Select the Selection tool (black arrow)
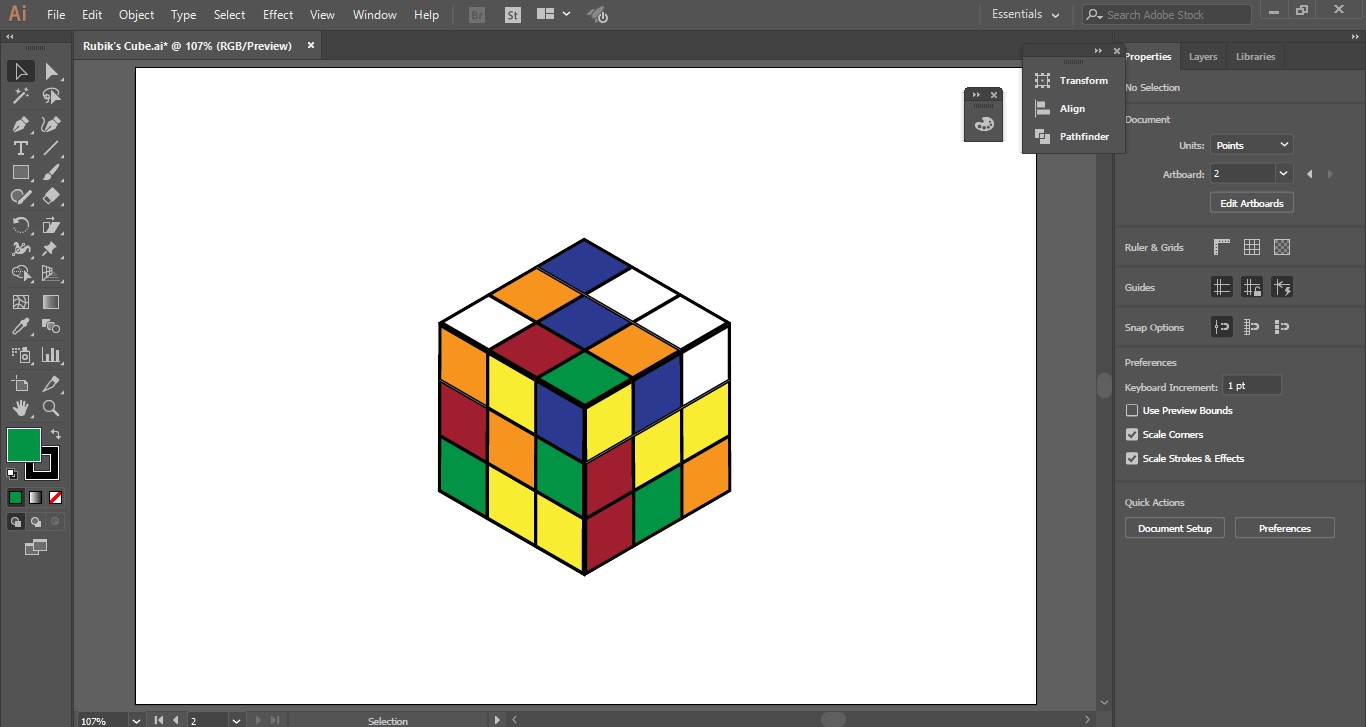The image size is (1366, 727). 20,72
